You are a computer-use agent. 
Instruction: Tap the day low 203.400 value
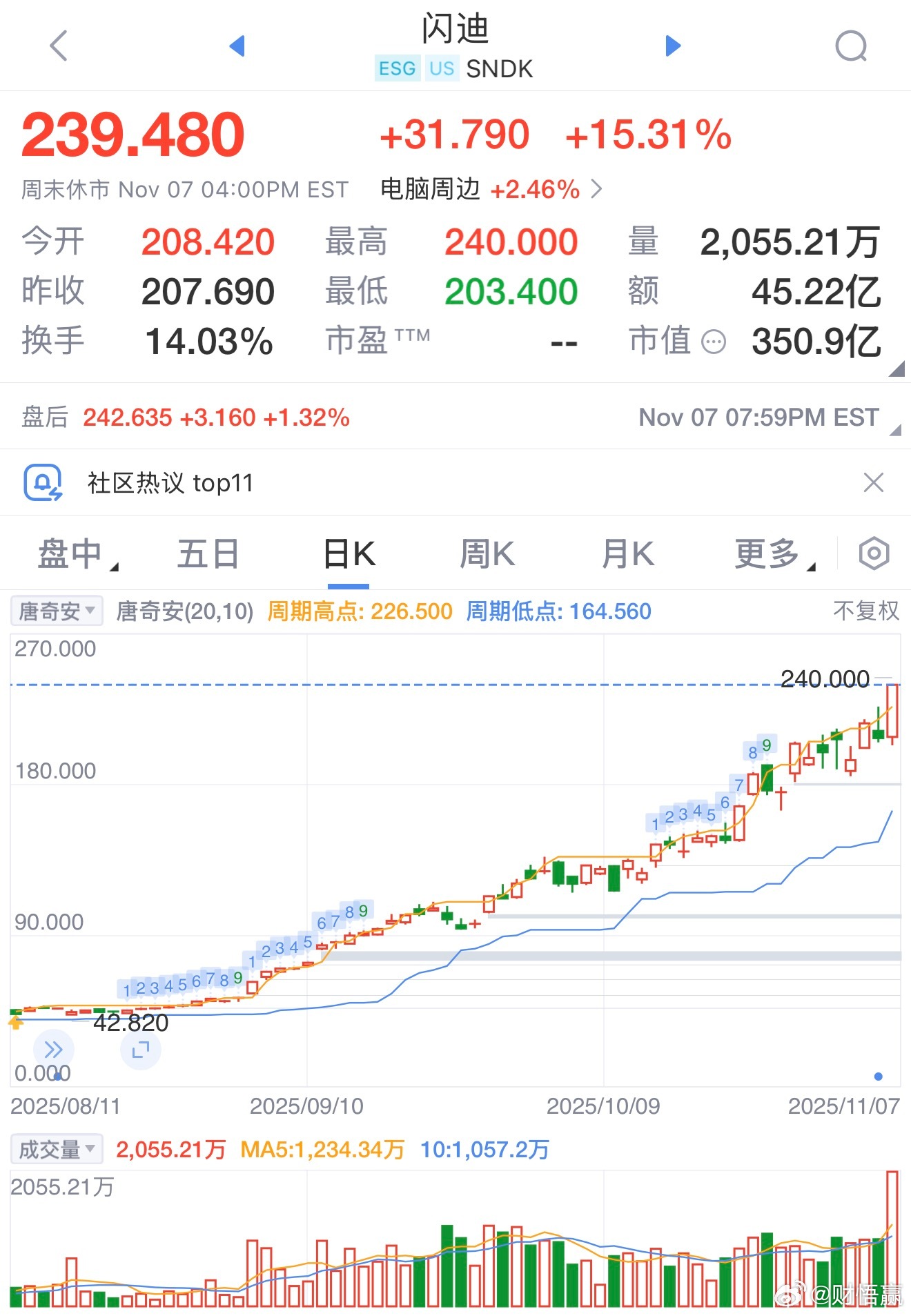(511, 292)
